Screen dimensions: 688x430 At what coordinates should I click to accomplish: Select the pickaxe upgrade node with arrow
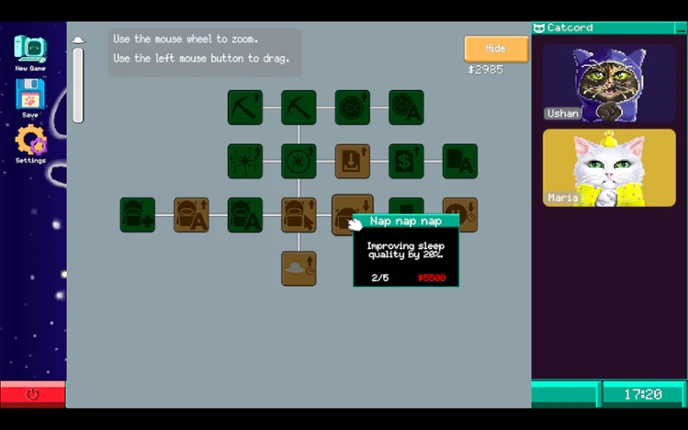(x=245, y=108)
